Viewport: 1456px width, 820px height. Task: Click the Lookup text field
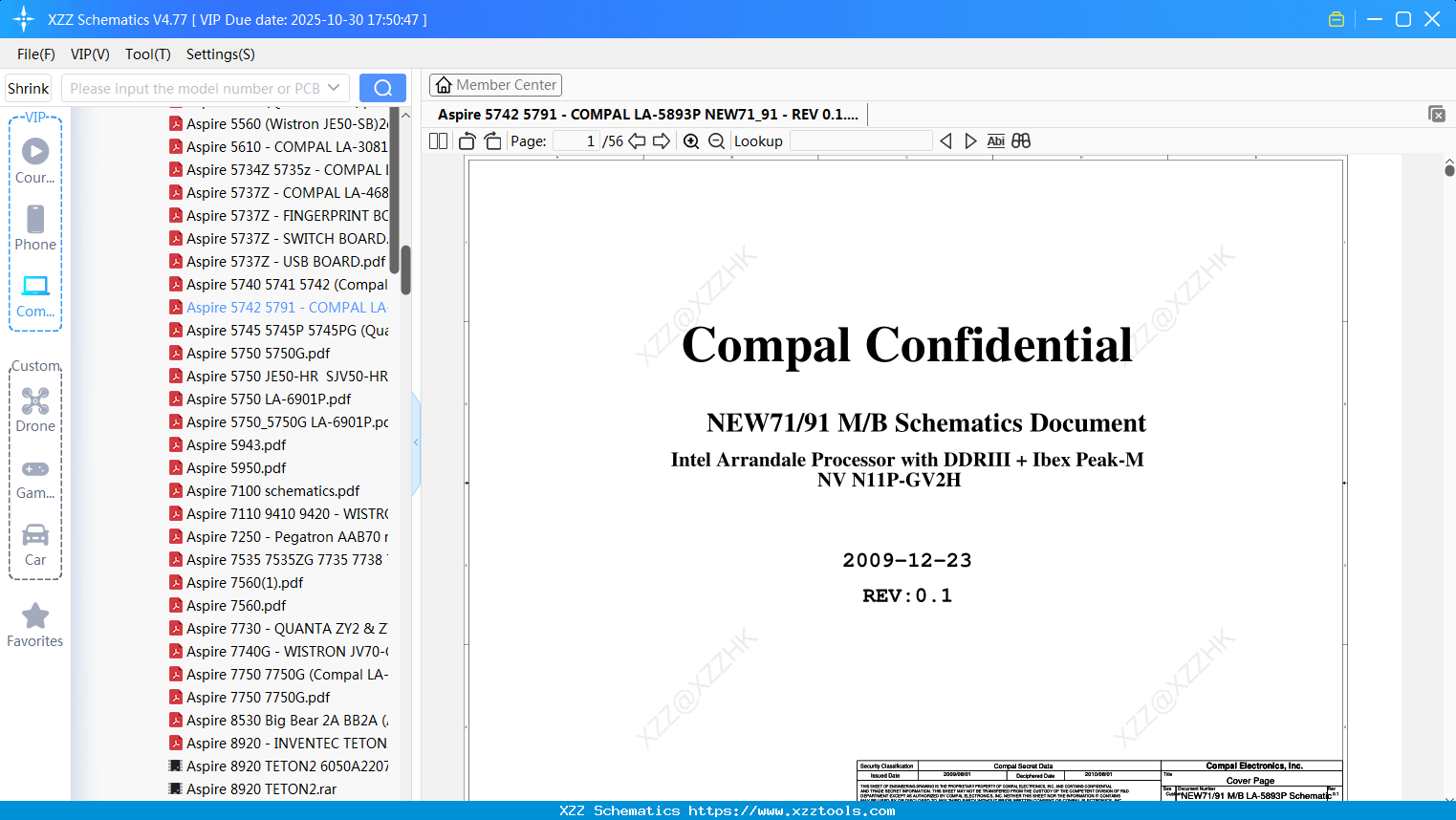860,141
